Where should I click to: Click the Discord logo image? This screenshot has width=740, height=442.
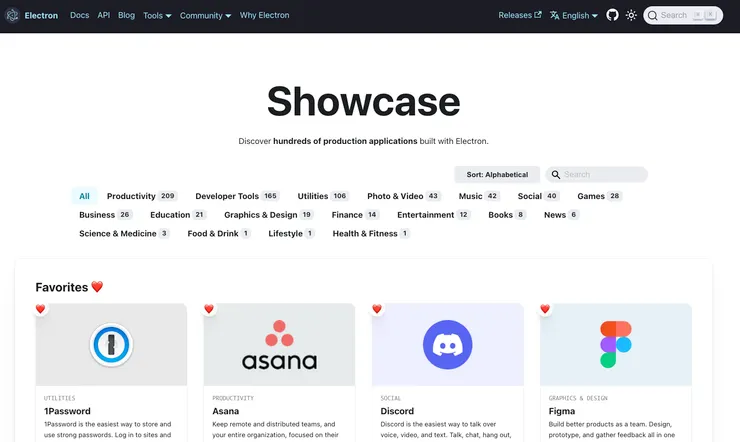447,345
